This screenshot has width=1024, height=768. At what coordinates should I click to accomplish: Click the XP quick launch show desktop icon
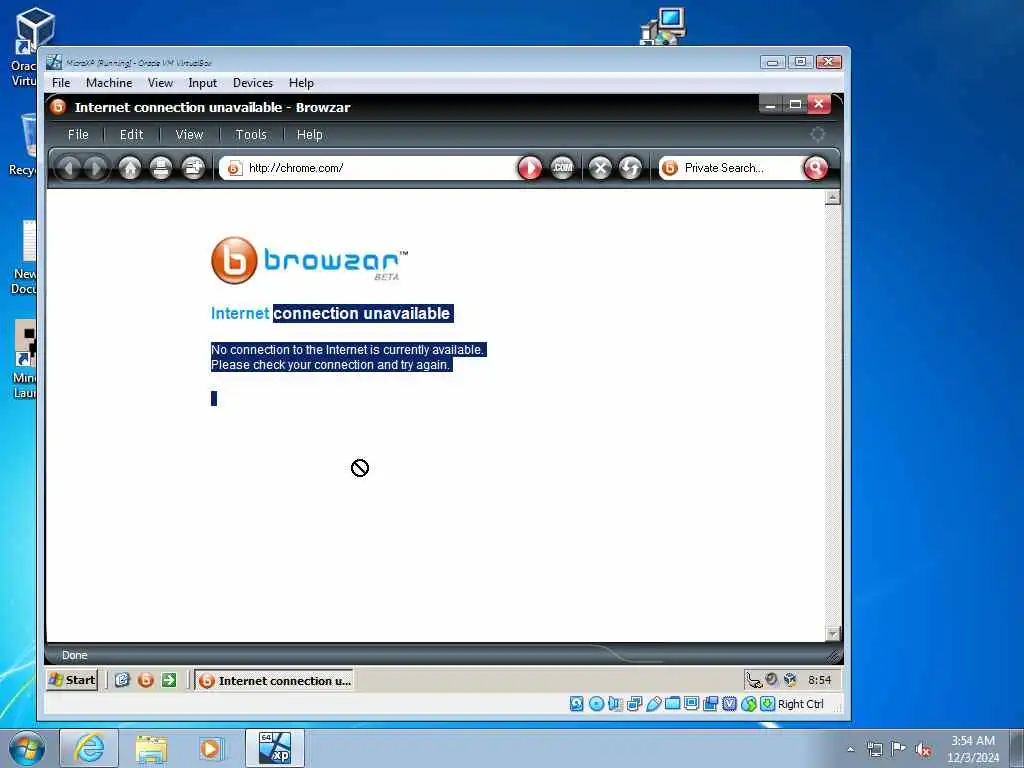tap(122, 680)
